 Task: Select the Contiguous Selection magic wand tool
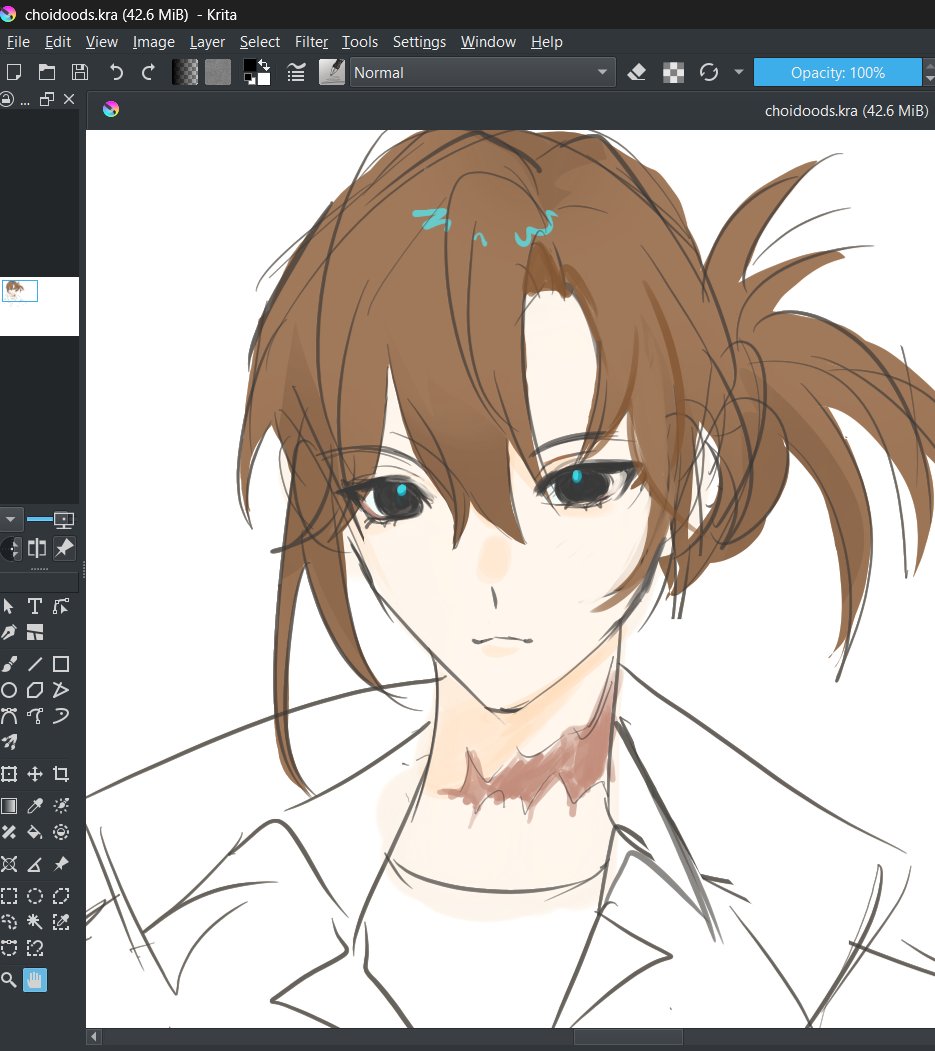[35, 922]
